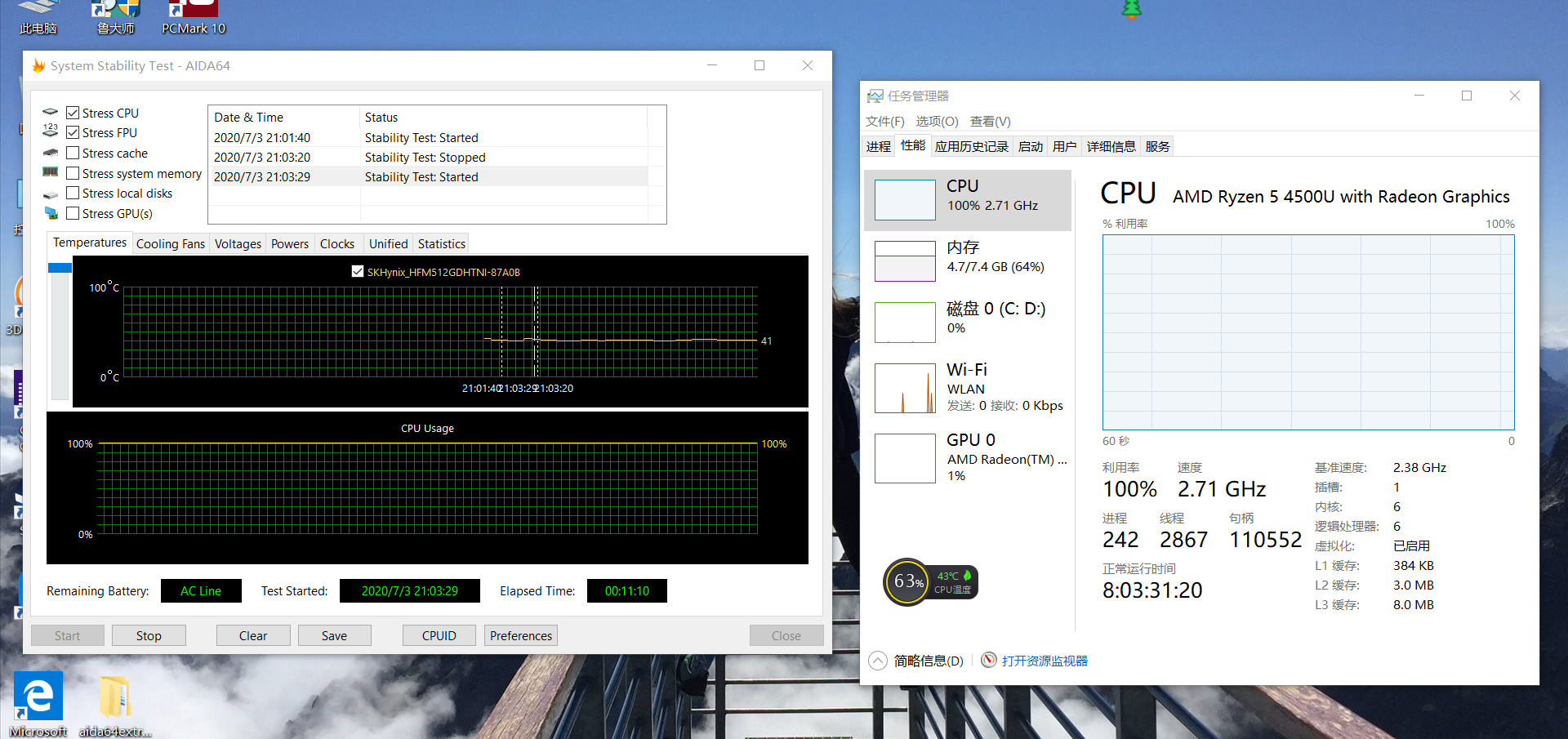Open the 启动 tab in Task Manager
Screen dimensions: 1568x739
1031,146
